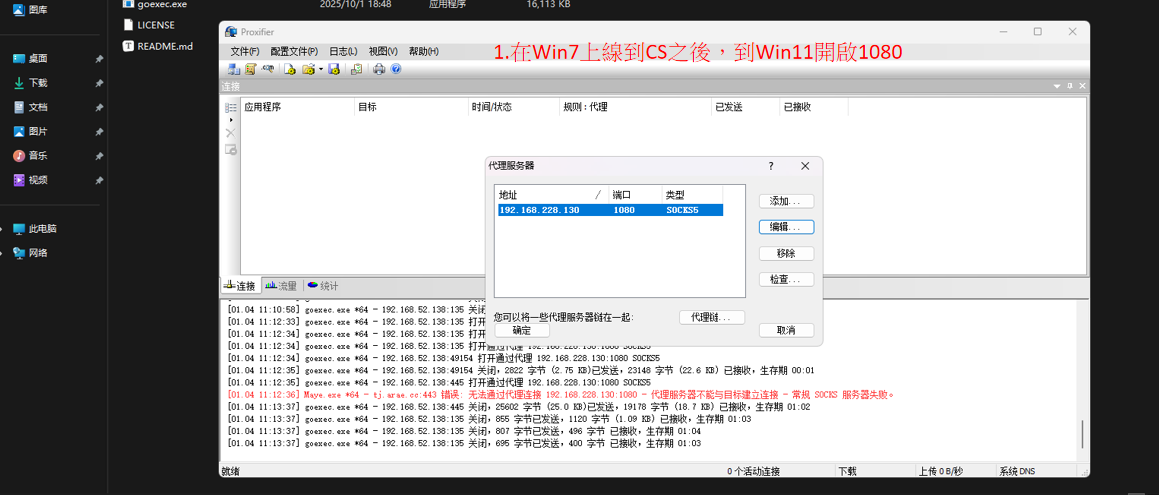The width and height of the screenshot is (1159, 495).
Task: Click 添加... button in proxy dialog
Action: pyautogui.click(x=786, y=201)
